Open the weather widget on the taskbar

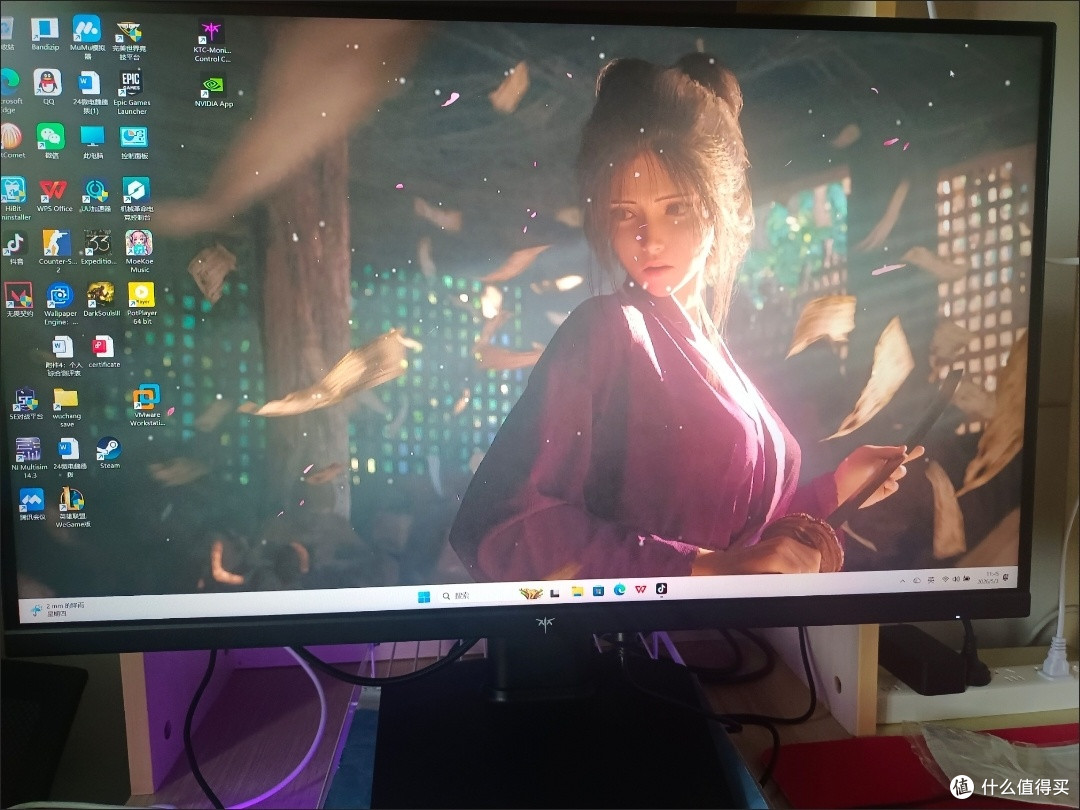(x=59, y=609)
